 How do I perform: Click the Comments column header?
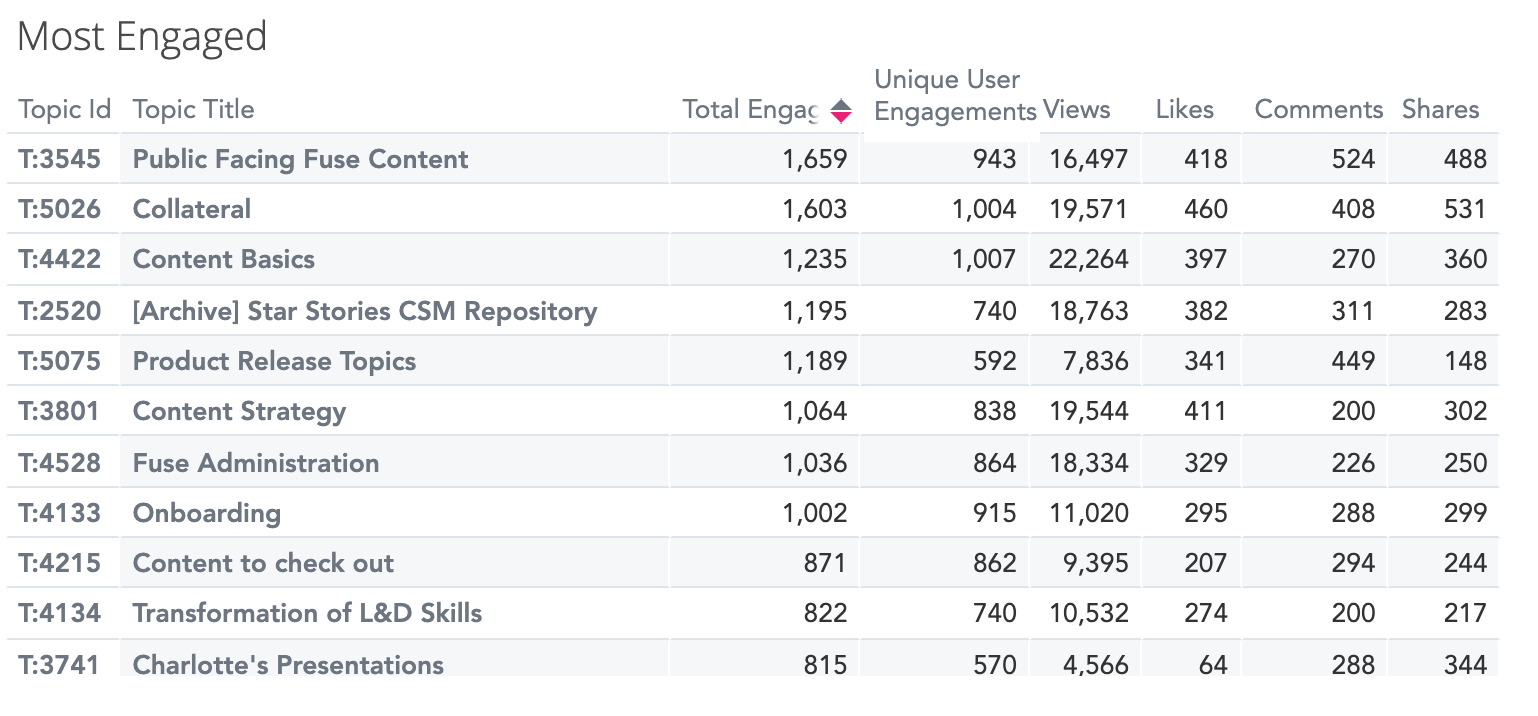(x=1318, y=110)
